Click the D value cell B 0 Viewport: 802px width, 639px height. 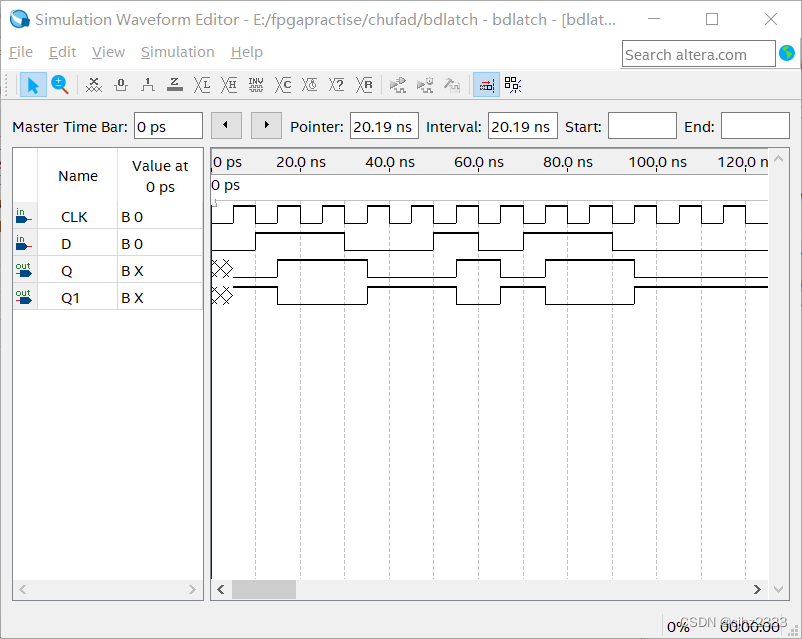(160, 244)
